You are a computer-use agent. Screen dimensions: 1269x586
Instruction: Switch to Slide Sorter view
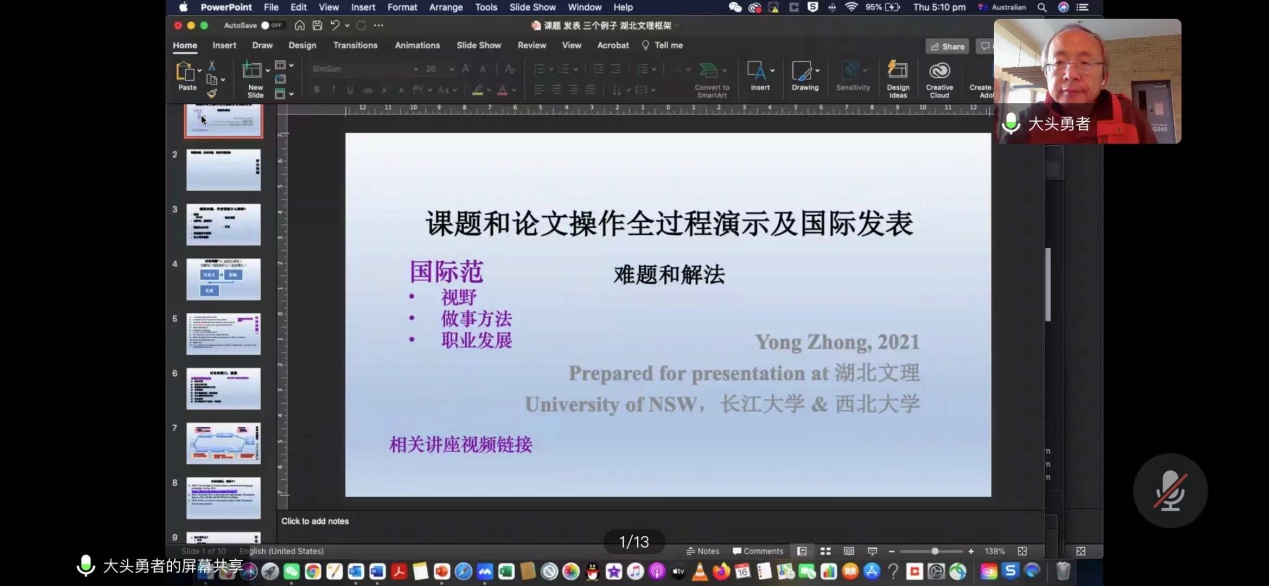tap(825, 551)
